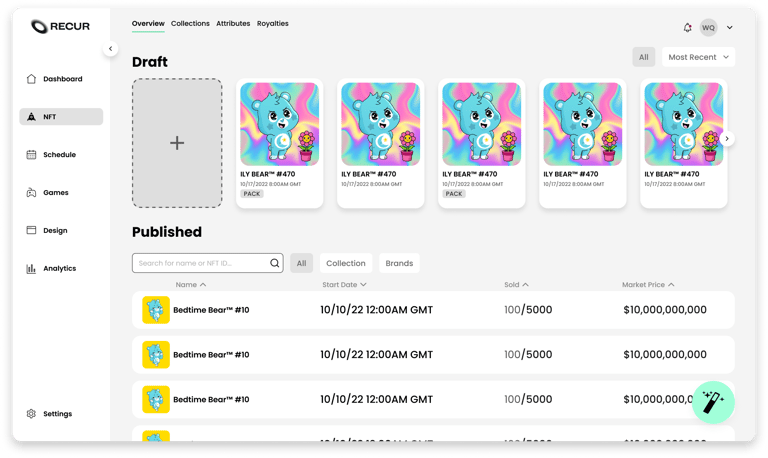Open Design in the sidebar
Image resolution: width=768 pixels, height=458 pixels.
pos(55,230)
